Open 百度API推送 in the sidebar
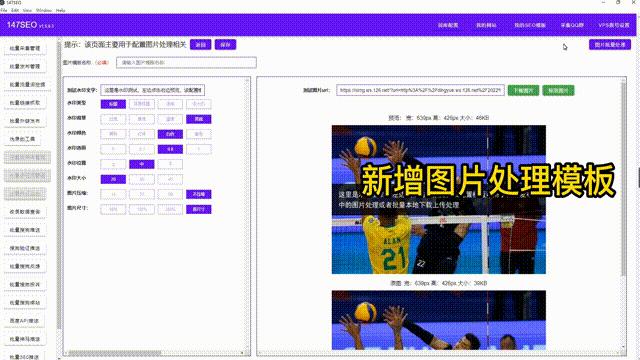 point(25,321)
